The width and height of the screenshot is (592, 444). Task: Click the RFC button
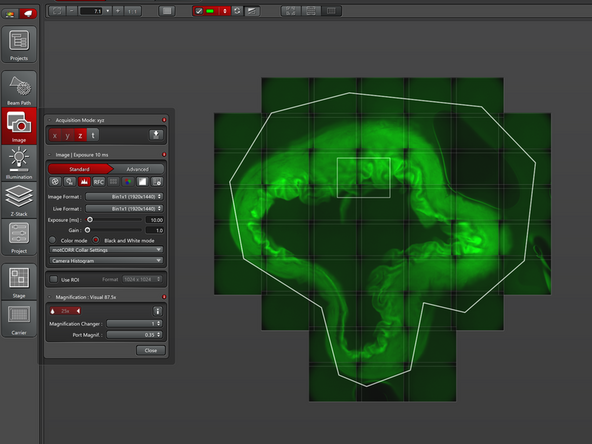(x=99, y=182)
